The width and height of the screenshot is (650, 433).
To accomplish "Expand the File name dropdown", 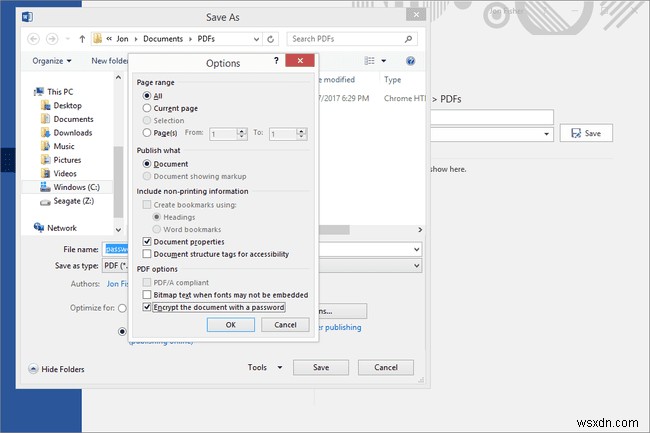I will tap(416, 249).
